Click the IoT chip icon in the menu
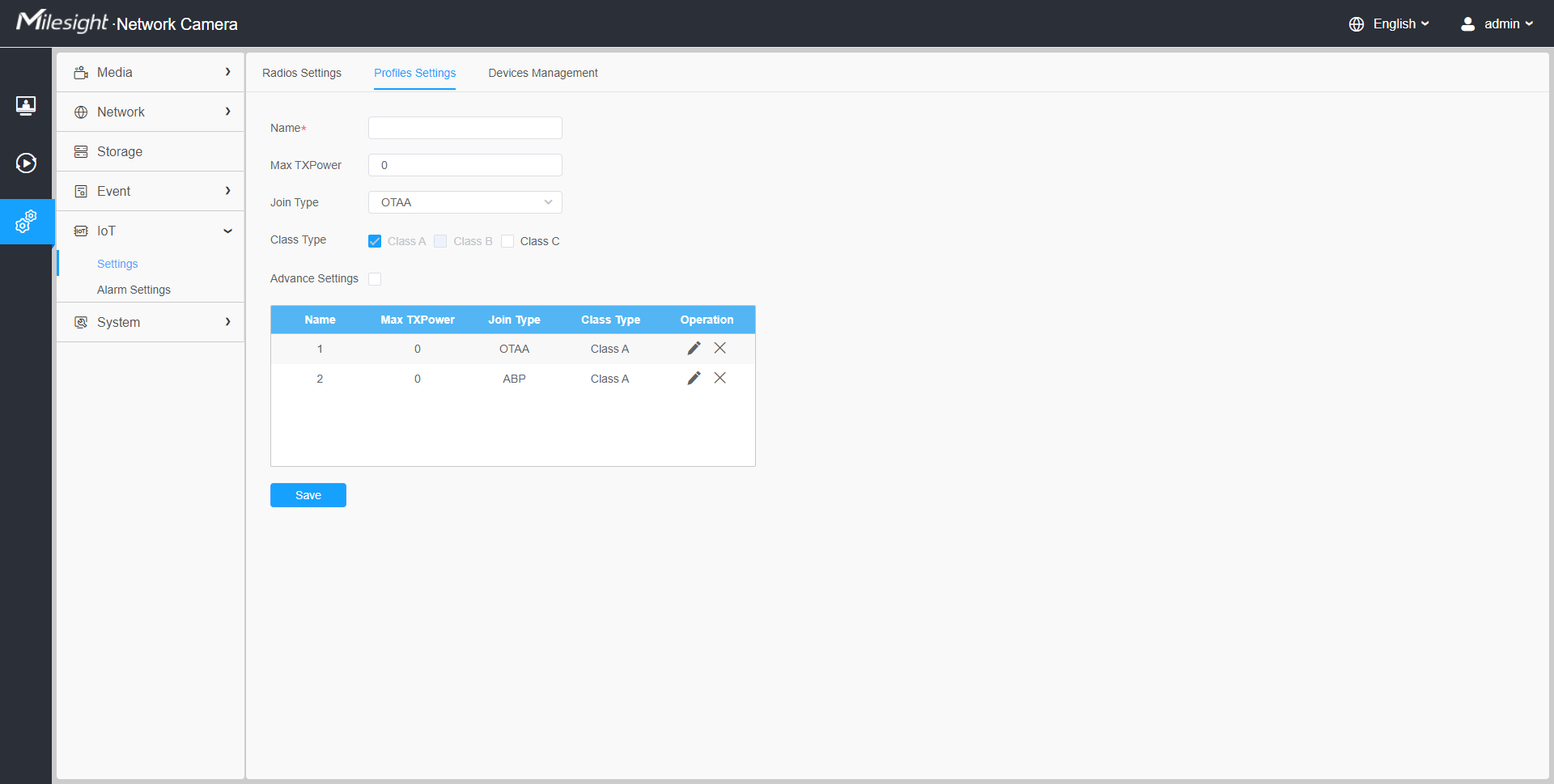1554x784 pixels. pos(81,231)
